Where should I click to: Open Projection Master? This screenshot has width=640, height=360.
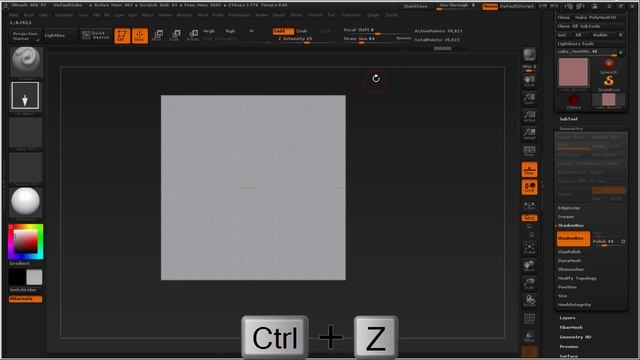pos(25,36)
